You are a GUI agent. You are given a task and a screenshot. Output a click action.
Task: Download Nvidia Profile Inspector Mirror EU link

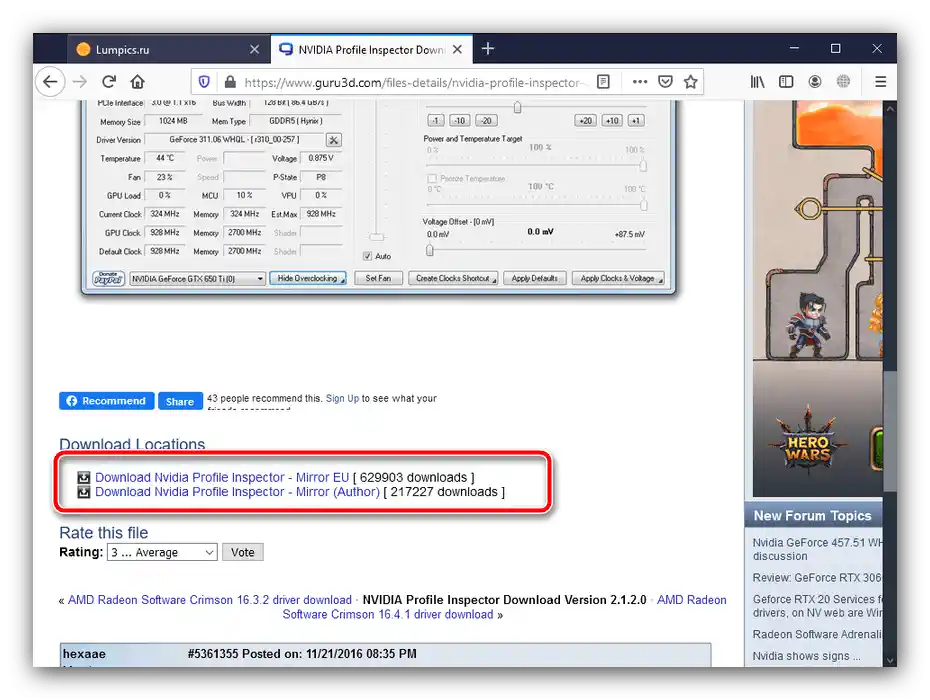tap(222, 478)
